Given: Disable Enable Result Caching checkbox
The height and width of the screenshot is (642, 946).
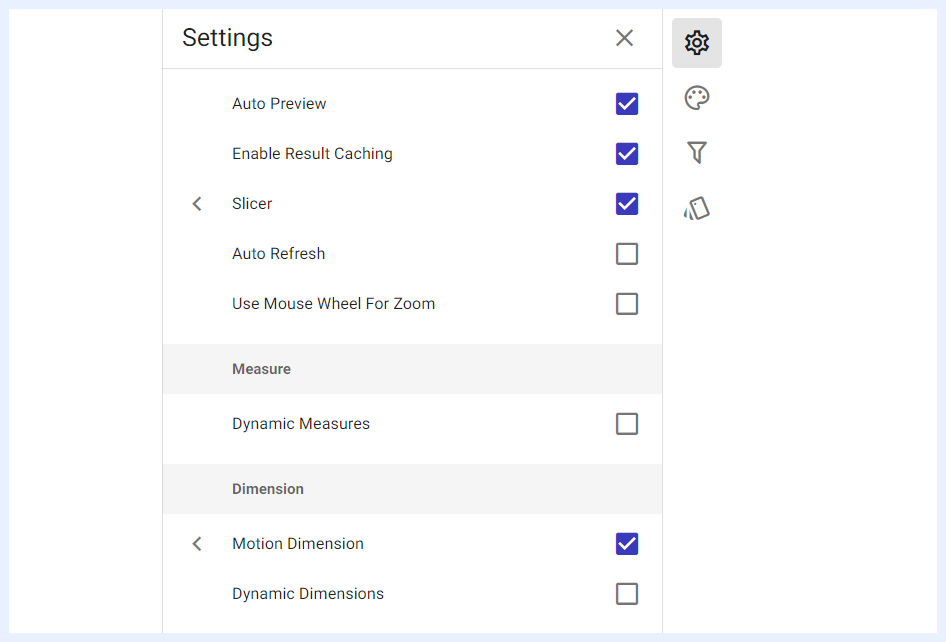Looking at the screenshot, I should (x=627, y=154).
